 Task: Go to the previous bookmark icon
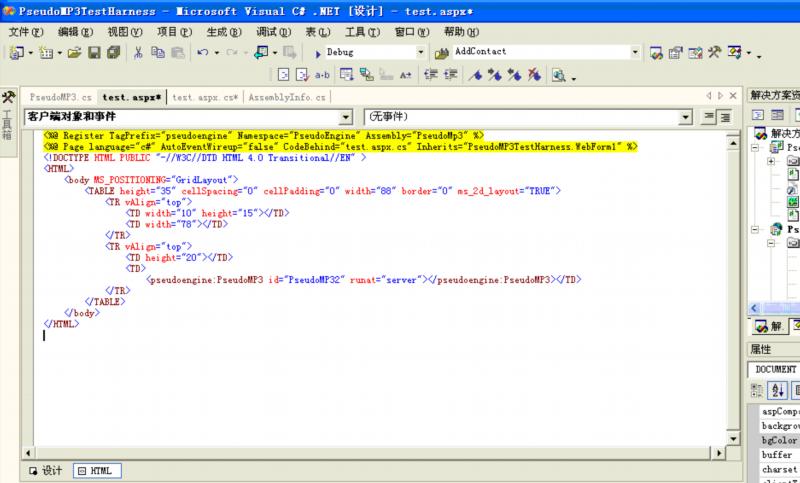point(514,75)
